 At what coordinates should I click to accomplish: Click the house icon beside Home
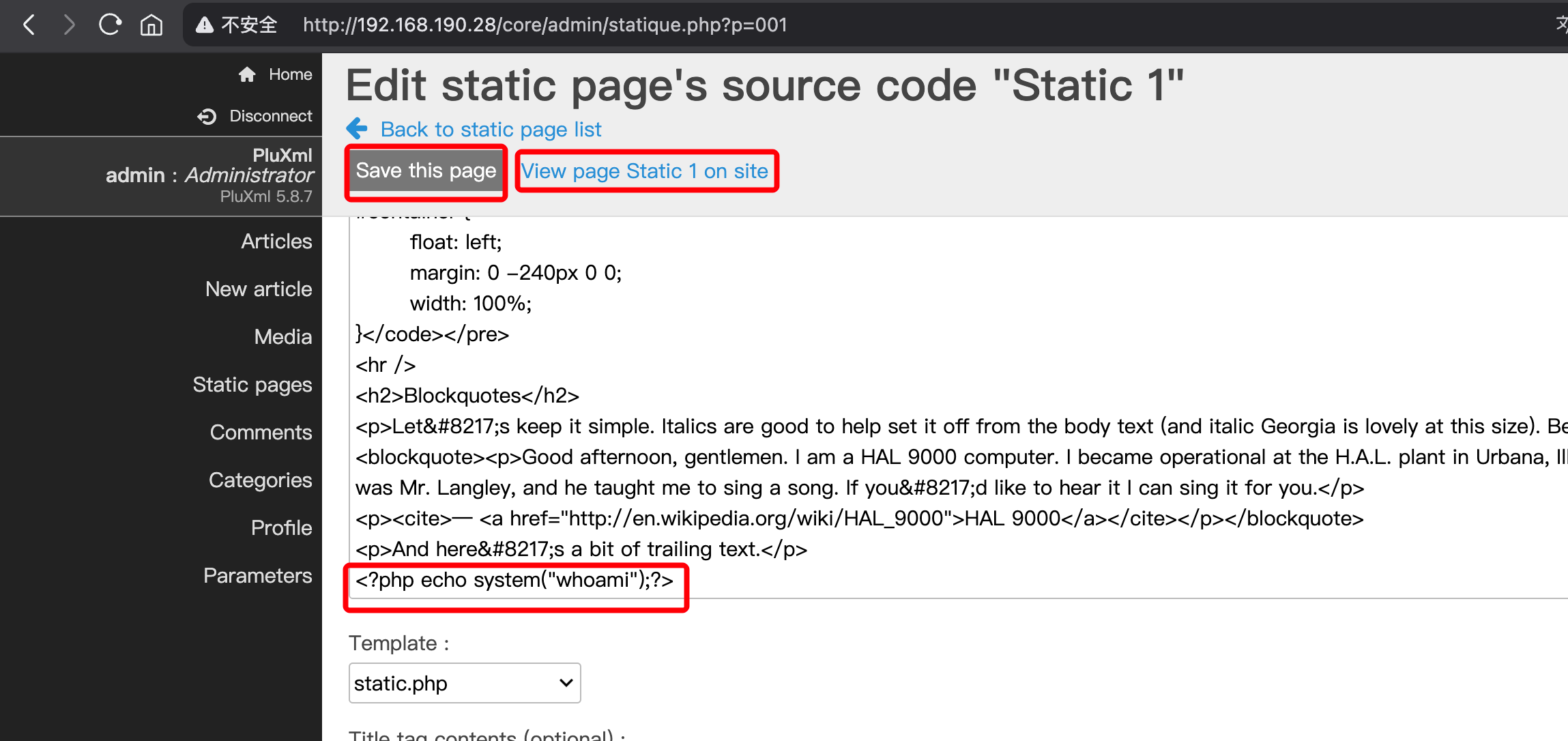[x=247, y=74]
